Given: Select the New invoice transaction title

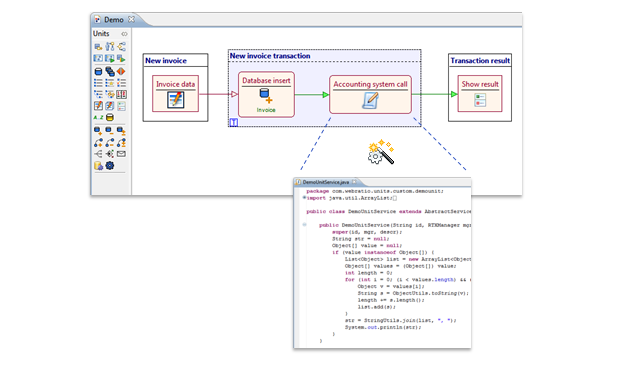Looking at the screenshot, I should (270, 56).
